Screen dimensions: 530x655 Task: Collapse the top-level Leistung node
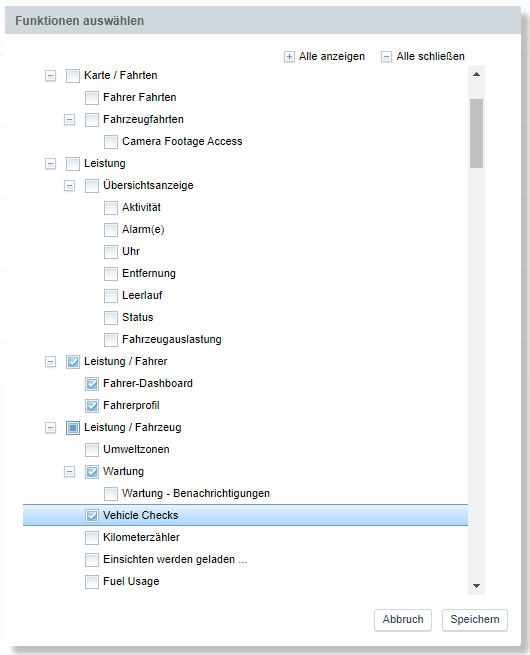50,164
